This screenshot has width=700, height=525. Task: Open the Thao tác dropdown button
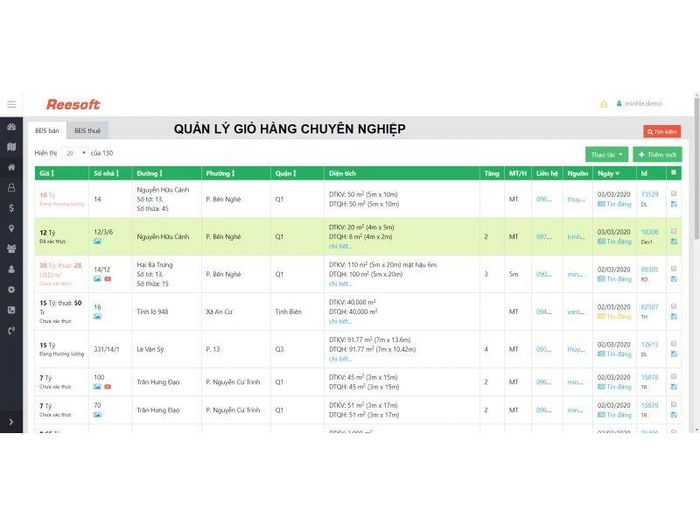coord(607,154)
